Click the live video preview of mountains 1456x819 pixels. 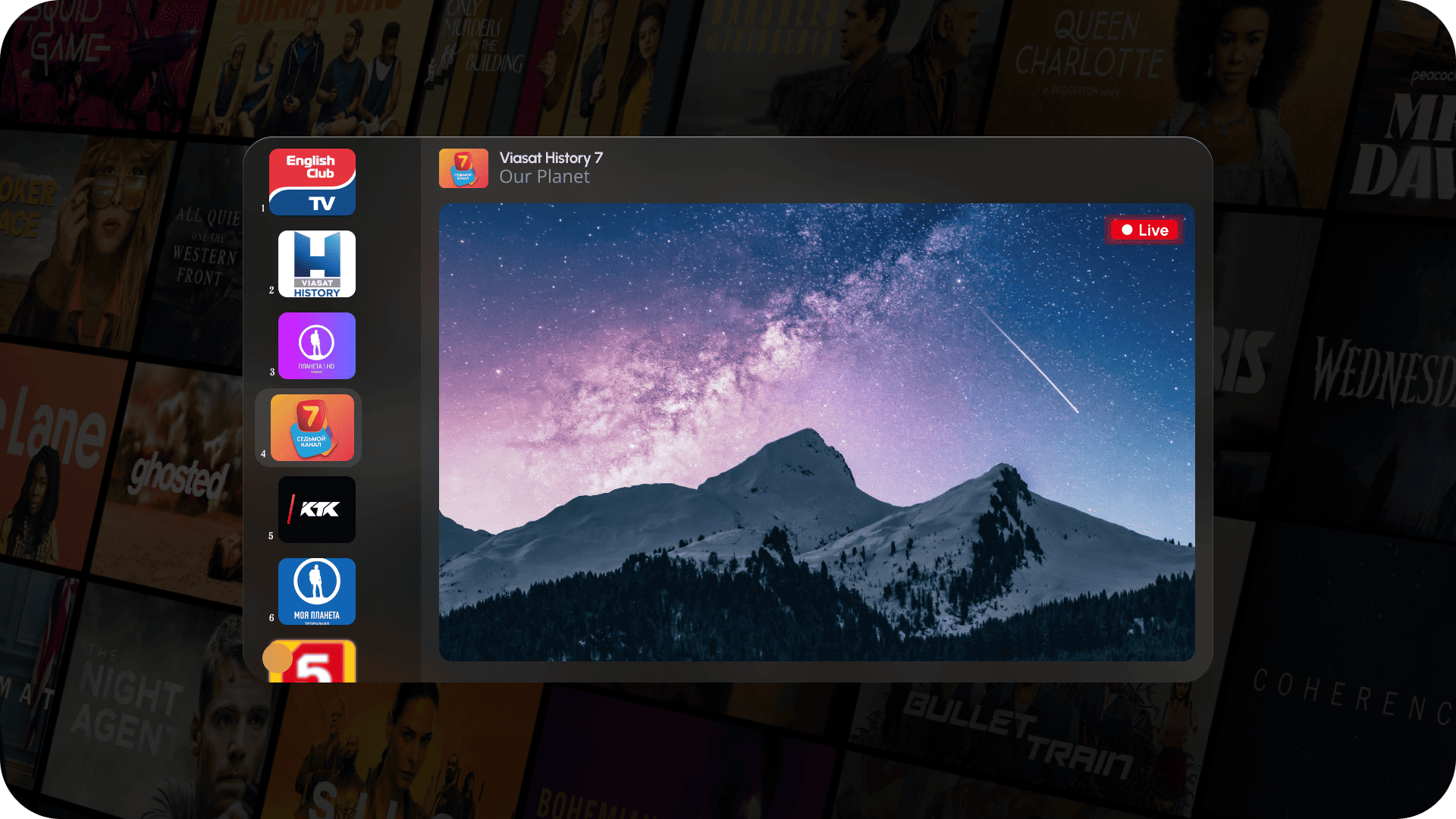click(x=817, y=432)
